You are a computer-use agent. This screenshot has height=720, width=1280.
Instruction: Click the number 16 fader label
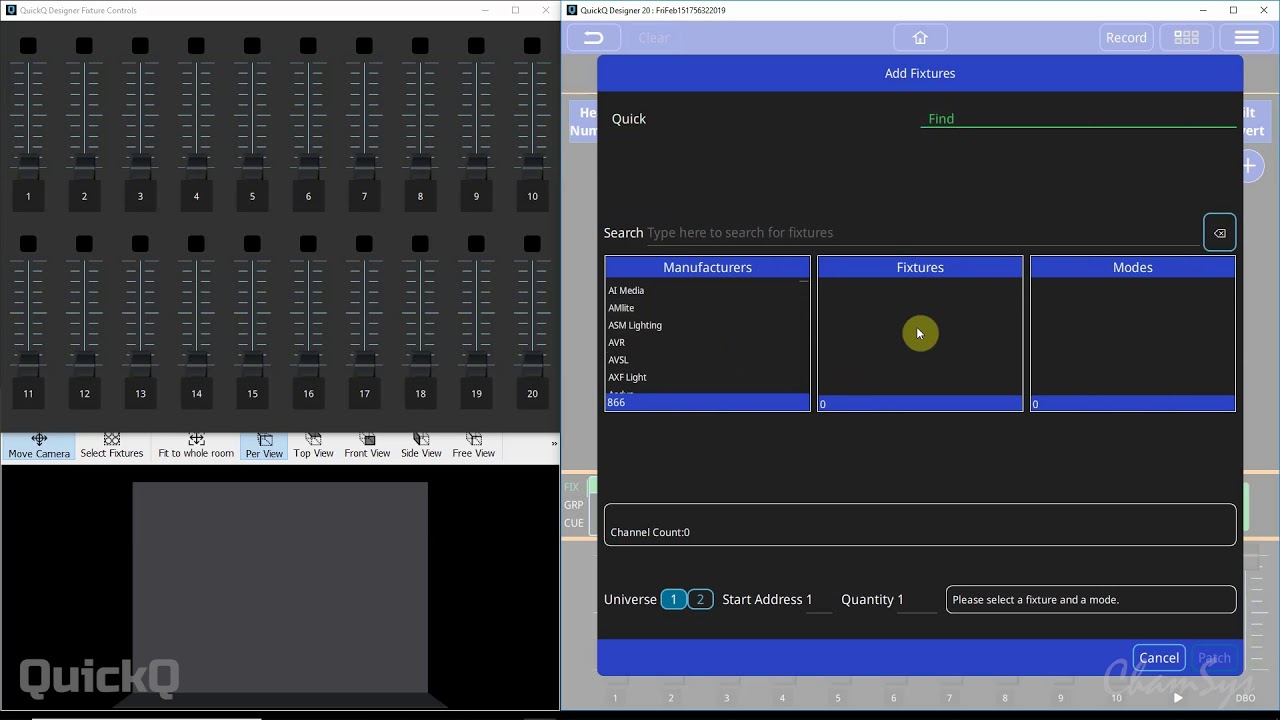(308, 394)
